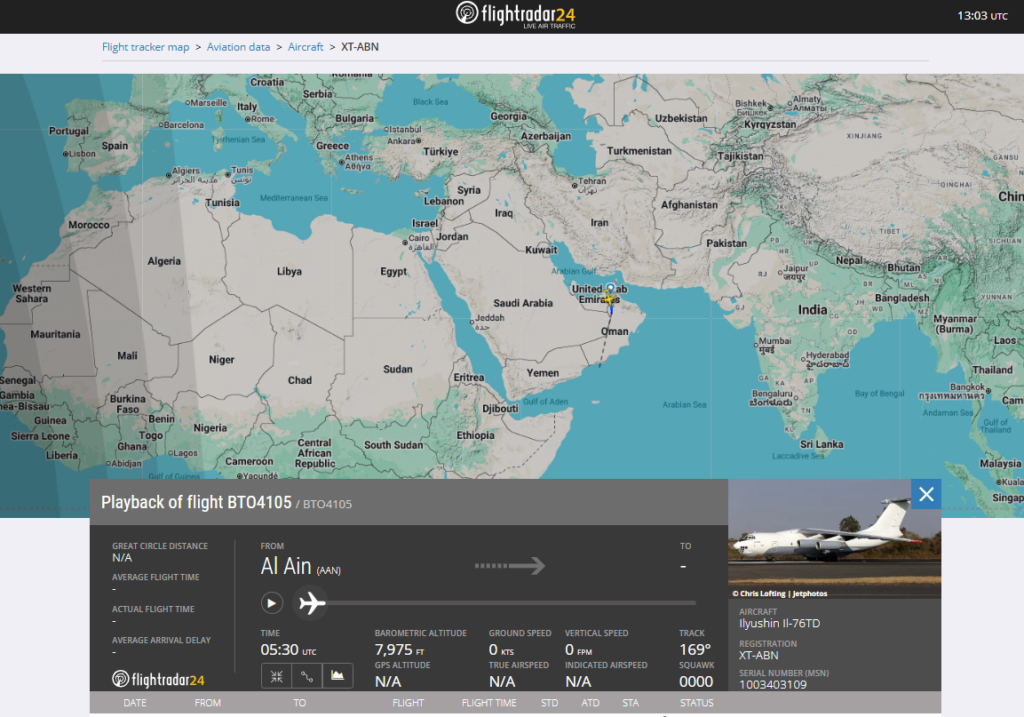Click the STD column header
The width and height of the screenshot is (1024, 717).
(x=549, y=703)
